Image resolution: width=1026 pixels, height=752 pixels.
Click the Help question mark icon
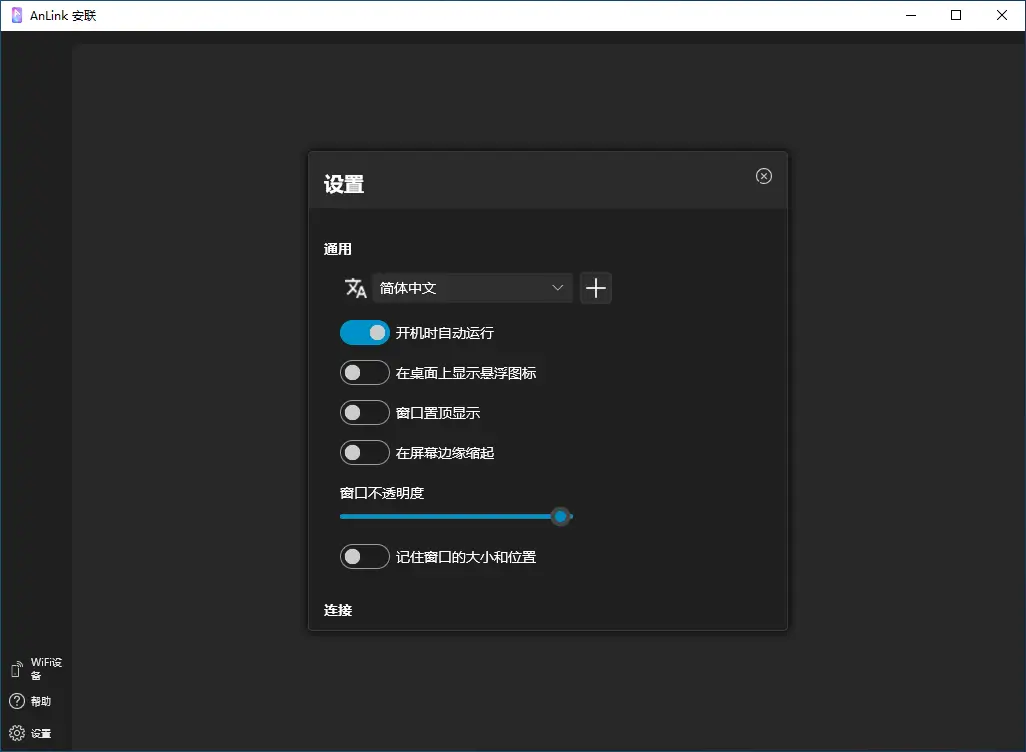click(17, 701)
